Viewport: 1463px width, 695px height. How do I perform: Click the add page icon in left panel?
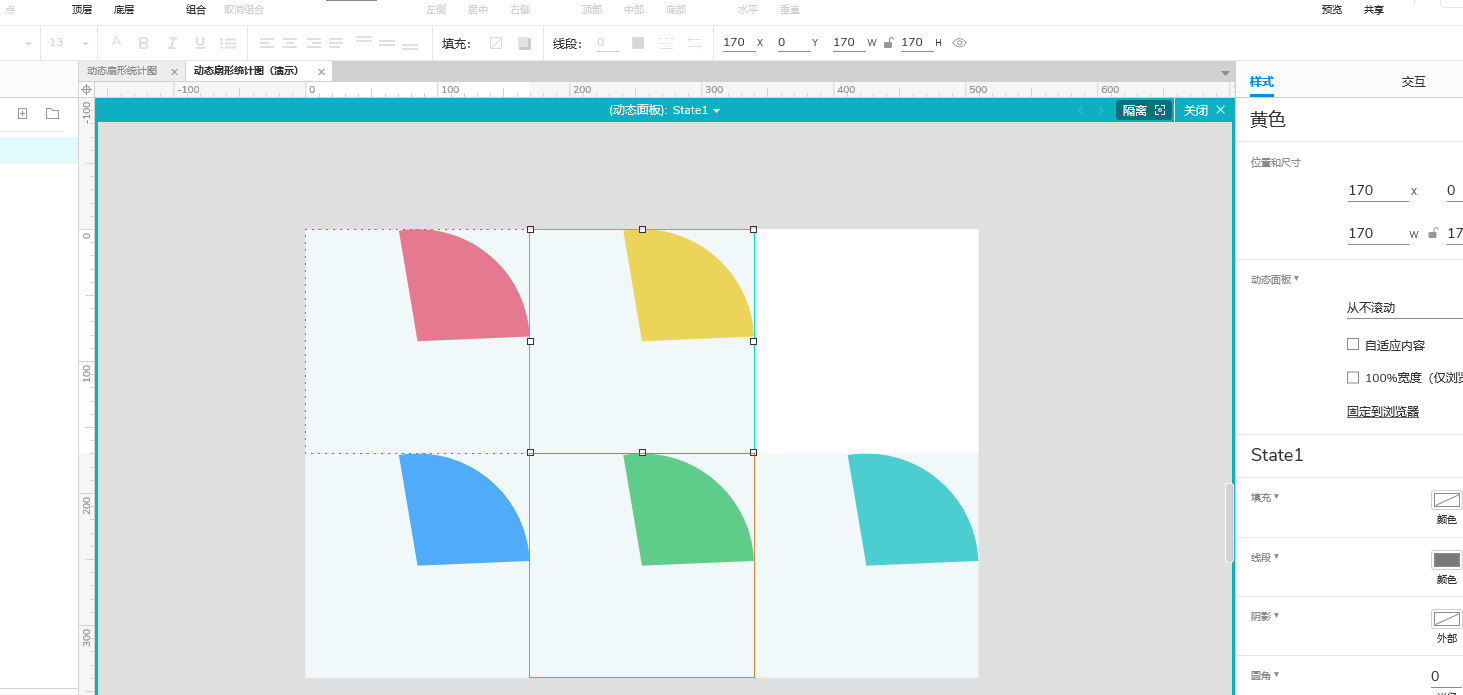[x=22, y=114]
